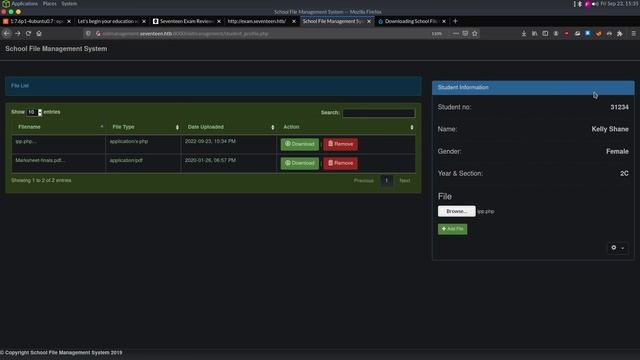Focus the file list Search field
This screenshot has height=360, width=640.
pos(379,113)
